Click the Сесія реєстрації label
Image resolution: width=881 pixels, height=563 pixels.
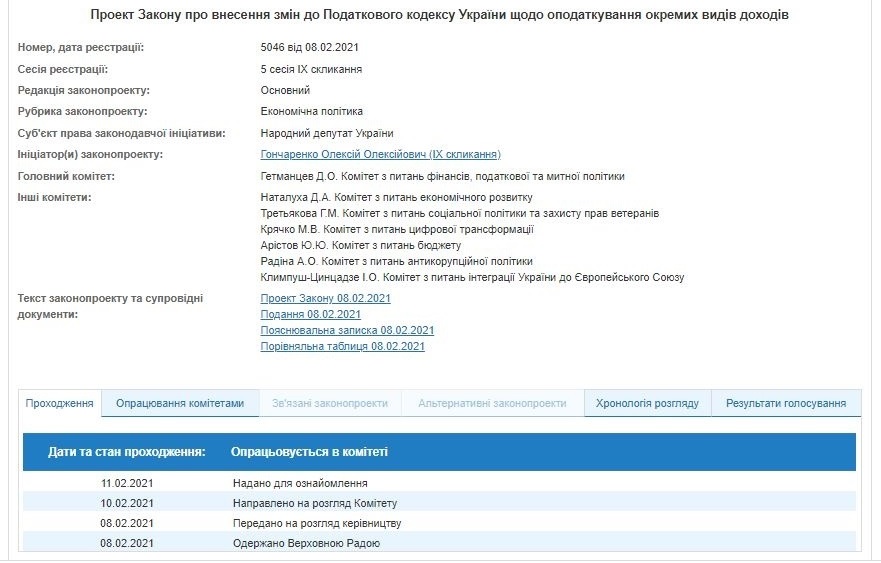62,69
